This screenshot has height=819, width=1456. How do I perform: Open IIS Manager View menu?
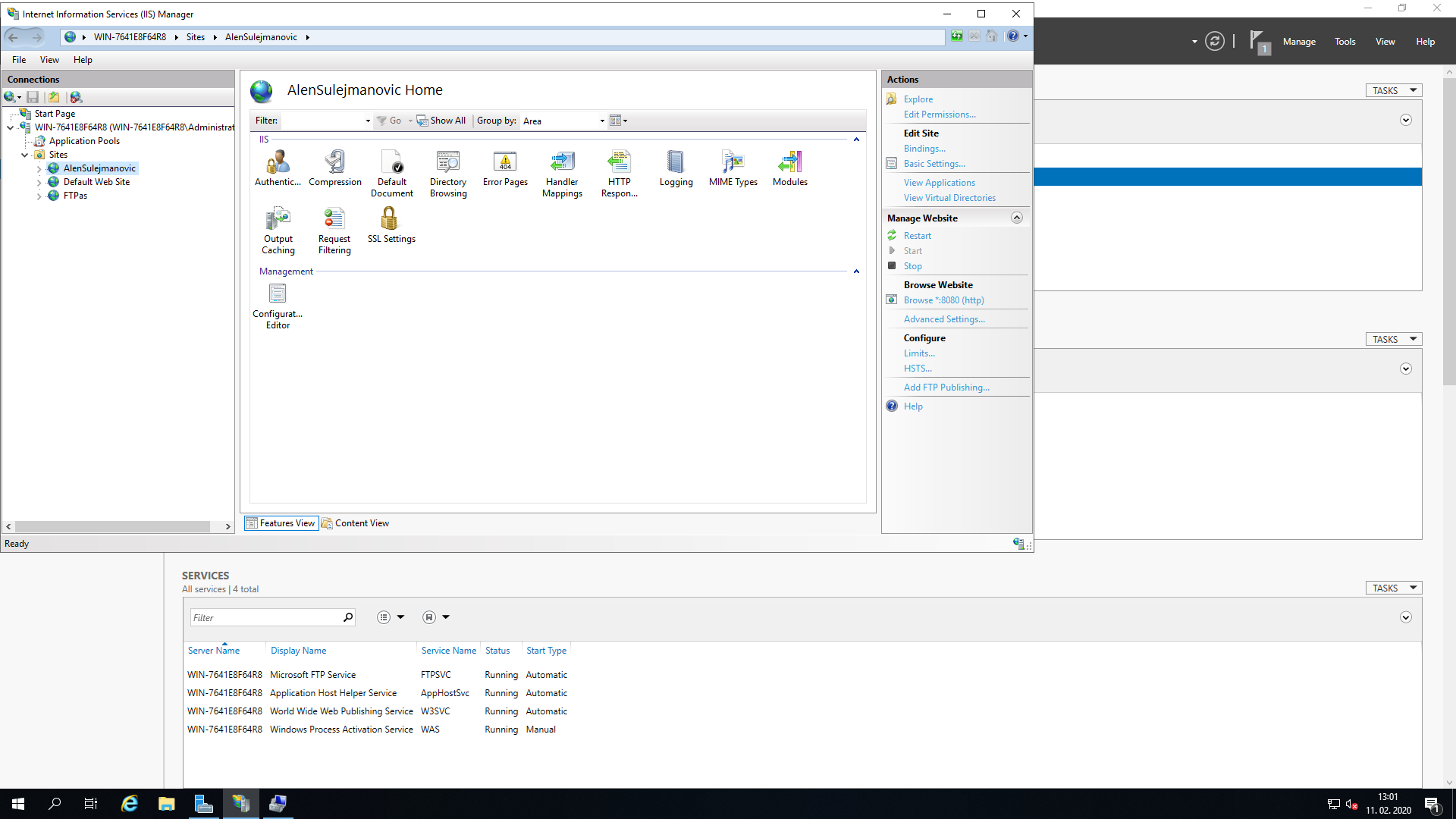click(49, 60)
